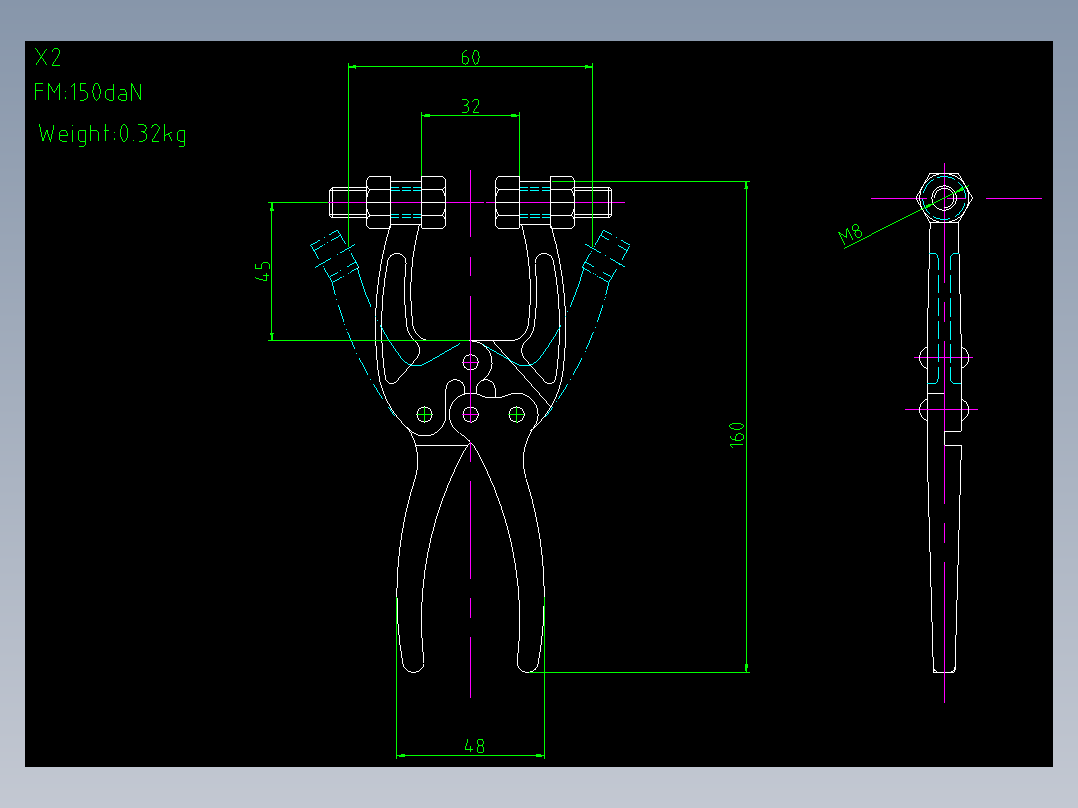
Task: Select the hexagonal nut in side view
Action: coord(945,198)
